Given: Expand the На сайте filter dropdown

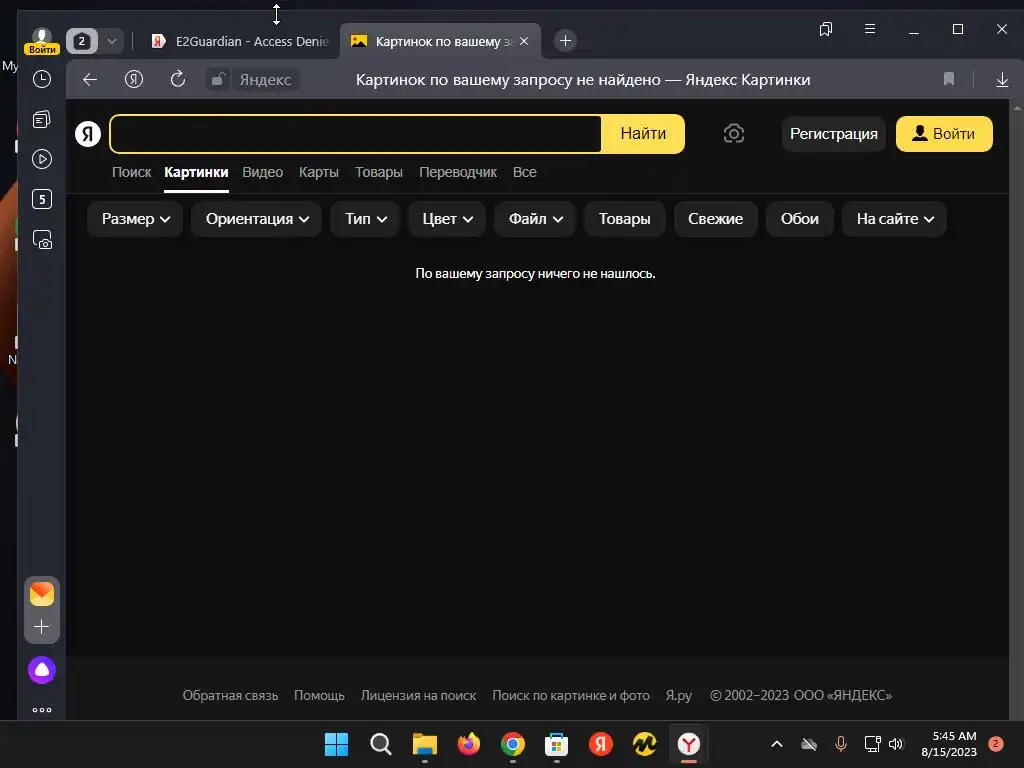Looking at the screenshot, I should coord(894,219).
